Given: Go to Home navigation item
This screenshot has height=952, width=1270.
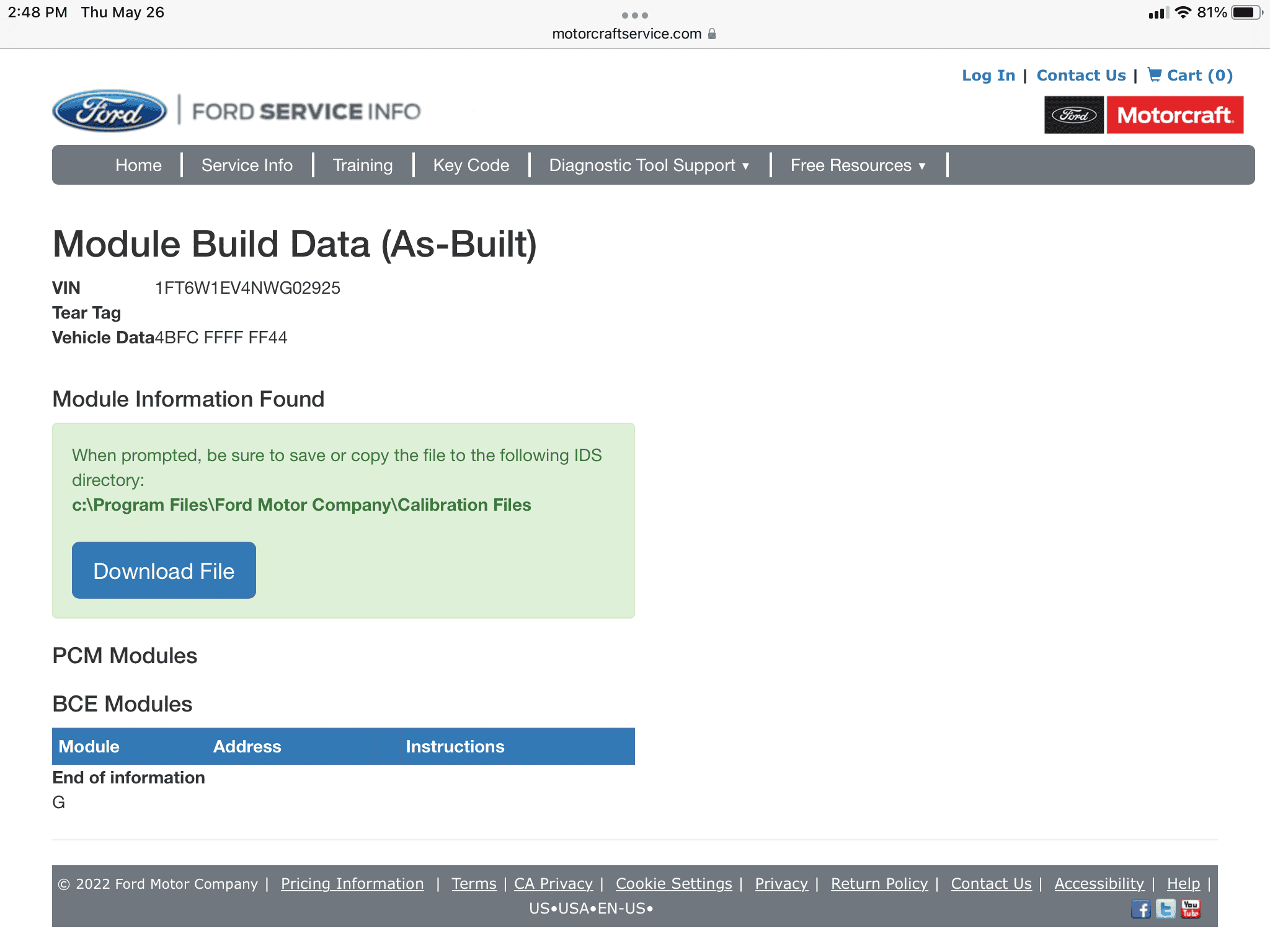Looking at the screenshot, I should [x=138, y=165].
